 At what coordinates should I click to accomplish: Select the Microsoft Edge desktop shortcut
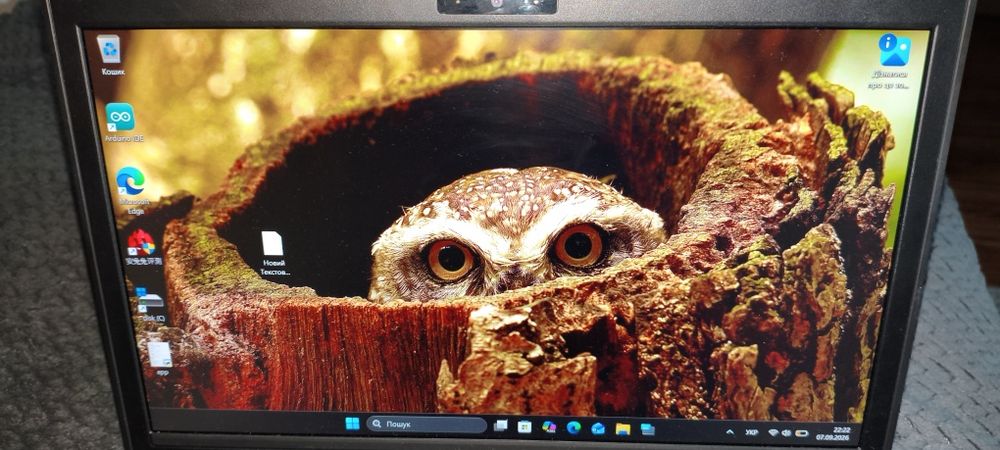(x=131, y=190)
